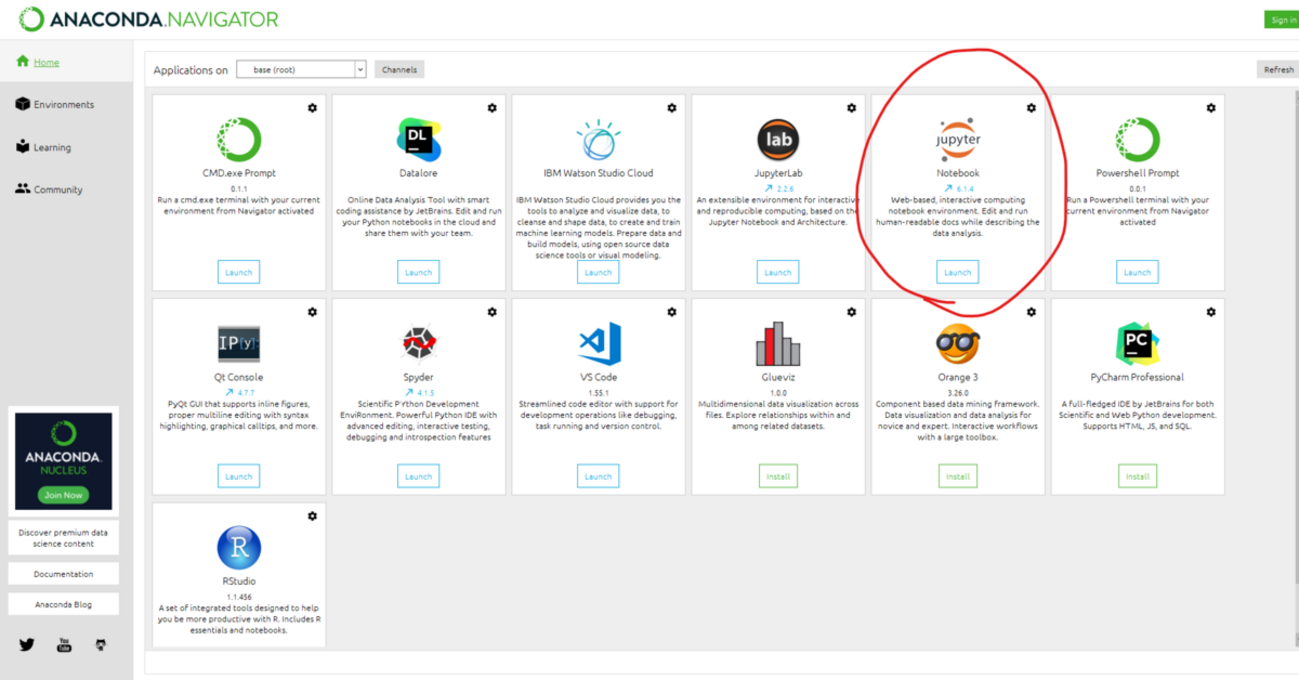Open Anaconda YouTube channel icon
The width and height of the screenshot is (1299, 680).
64,645
